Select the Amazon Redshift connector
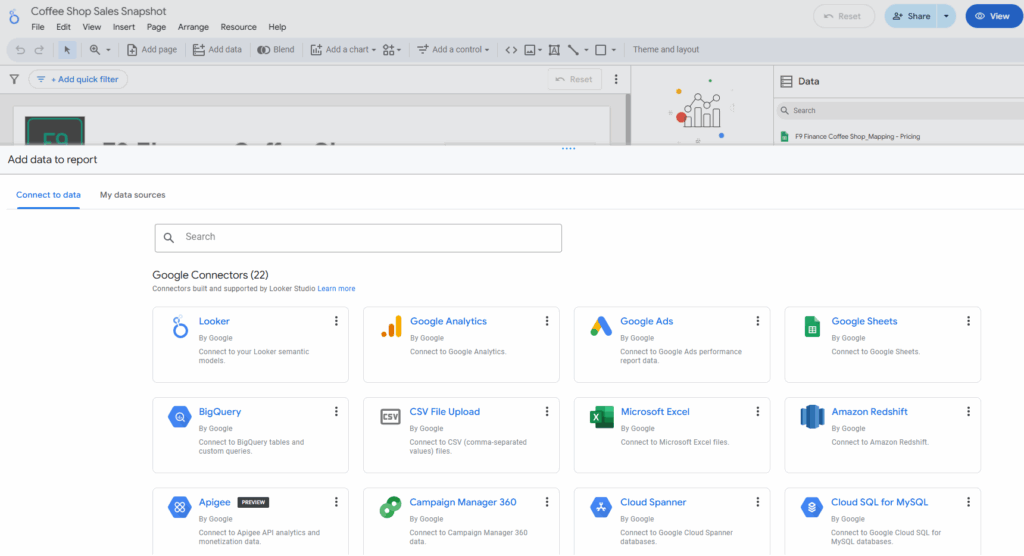1024x556 pixels. tap(883, 435)
